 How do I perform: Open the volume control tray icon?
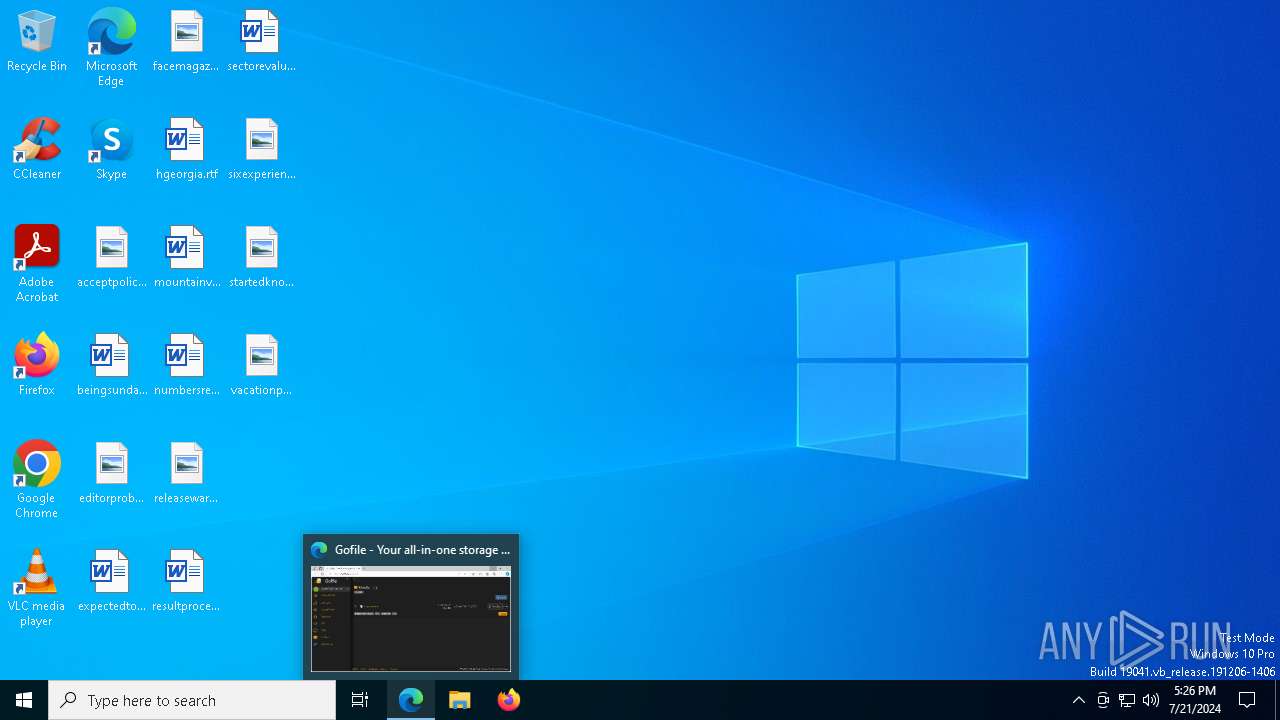click(x=1151, y=700)
